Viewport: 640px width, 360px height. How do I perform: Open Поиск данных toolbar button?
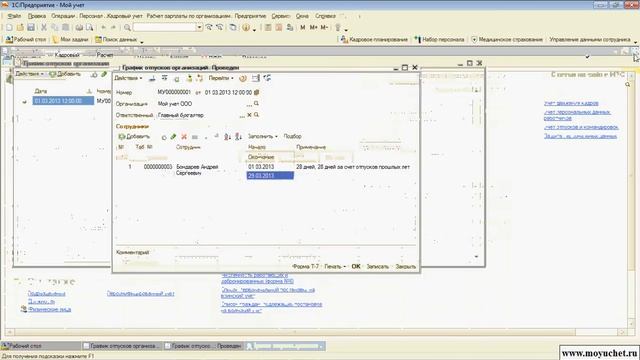(x=116, y=40)
